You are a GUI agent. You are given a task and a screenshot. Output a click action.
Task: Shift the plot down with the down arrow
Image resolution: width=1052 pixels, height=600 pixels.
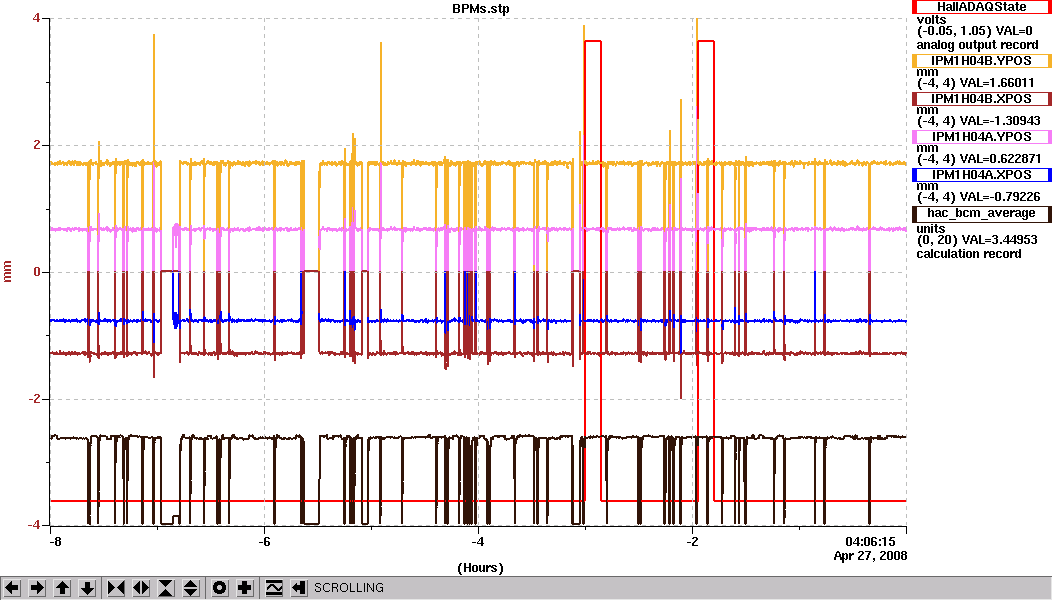(x=88, y=588)
